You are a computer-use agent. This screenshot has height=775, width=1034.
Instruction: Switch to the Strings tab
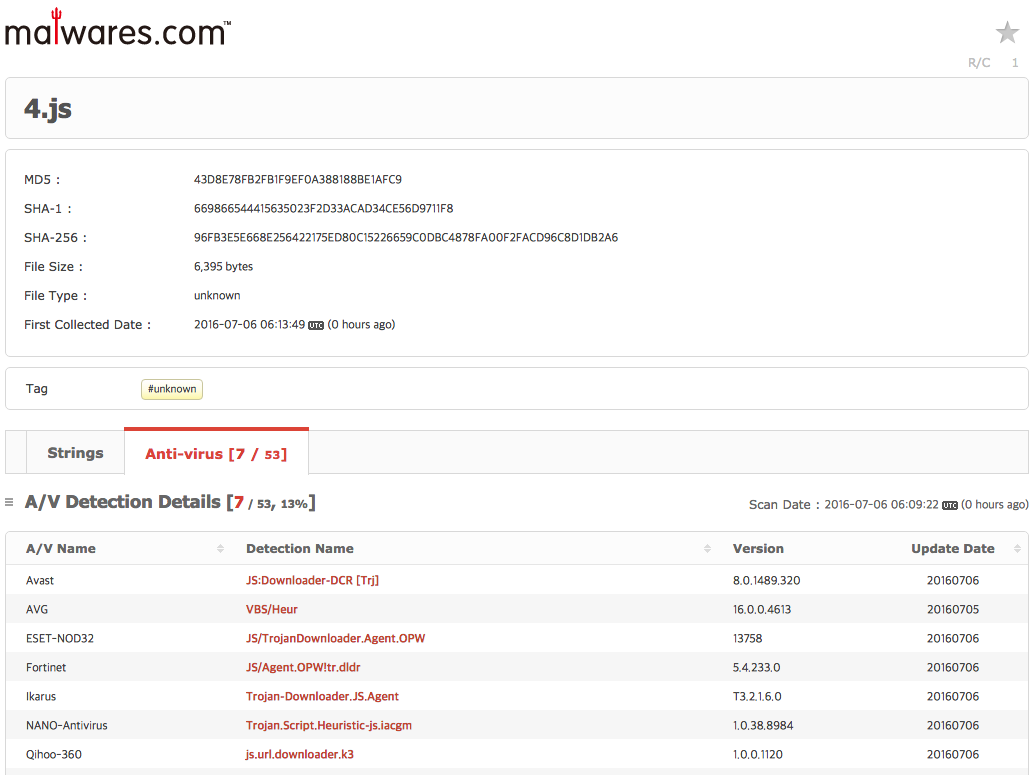pyautogui.click(x=75, y=453)
